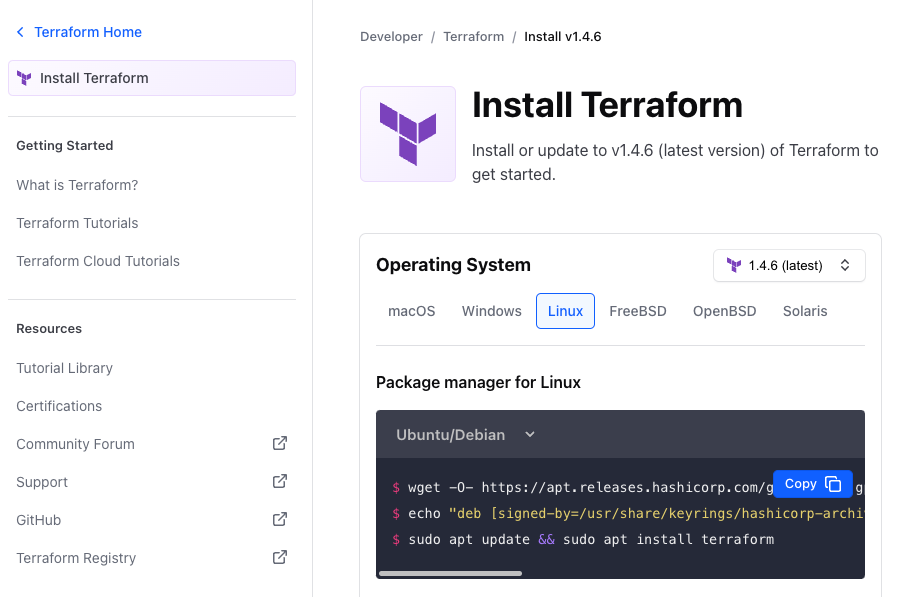The width and height of the screenshot is (907, 597).
Task: Click Getting Started section heading
Action: click(65, 146)
